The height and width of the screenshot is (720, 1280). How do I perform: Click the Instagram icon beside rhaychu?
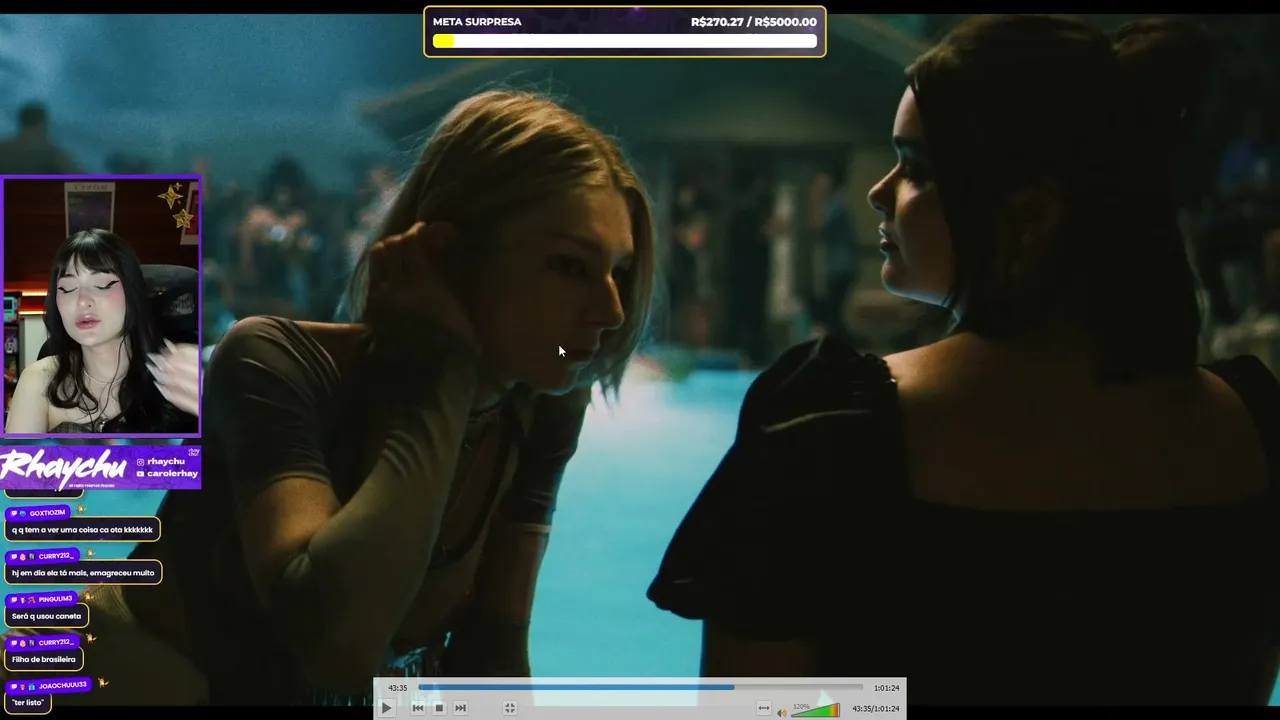coord(140,462)
